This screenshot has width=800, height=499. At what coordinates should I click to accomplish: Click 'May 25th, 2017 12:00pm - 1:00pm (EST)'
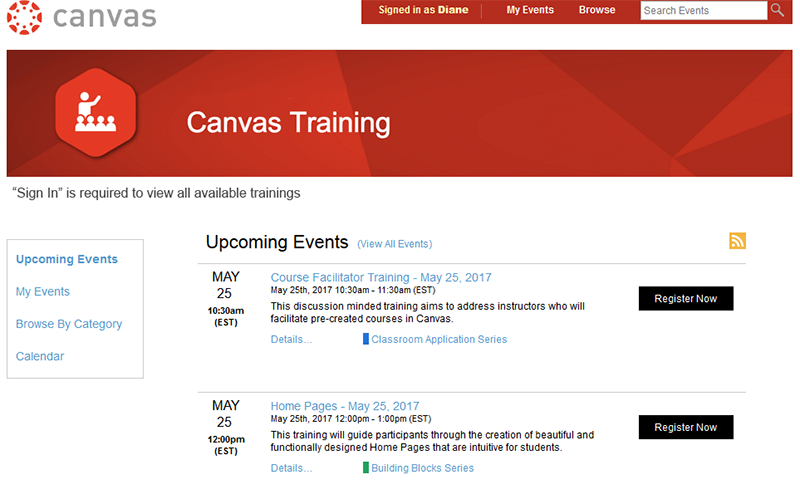[x=351, y=419]
